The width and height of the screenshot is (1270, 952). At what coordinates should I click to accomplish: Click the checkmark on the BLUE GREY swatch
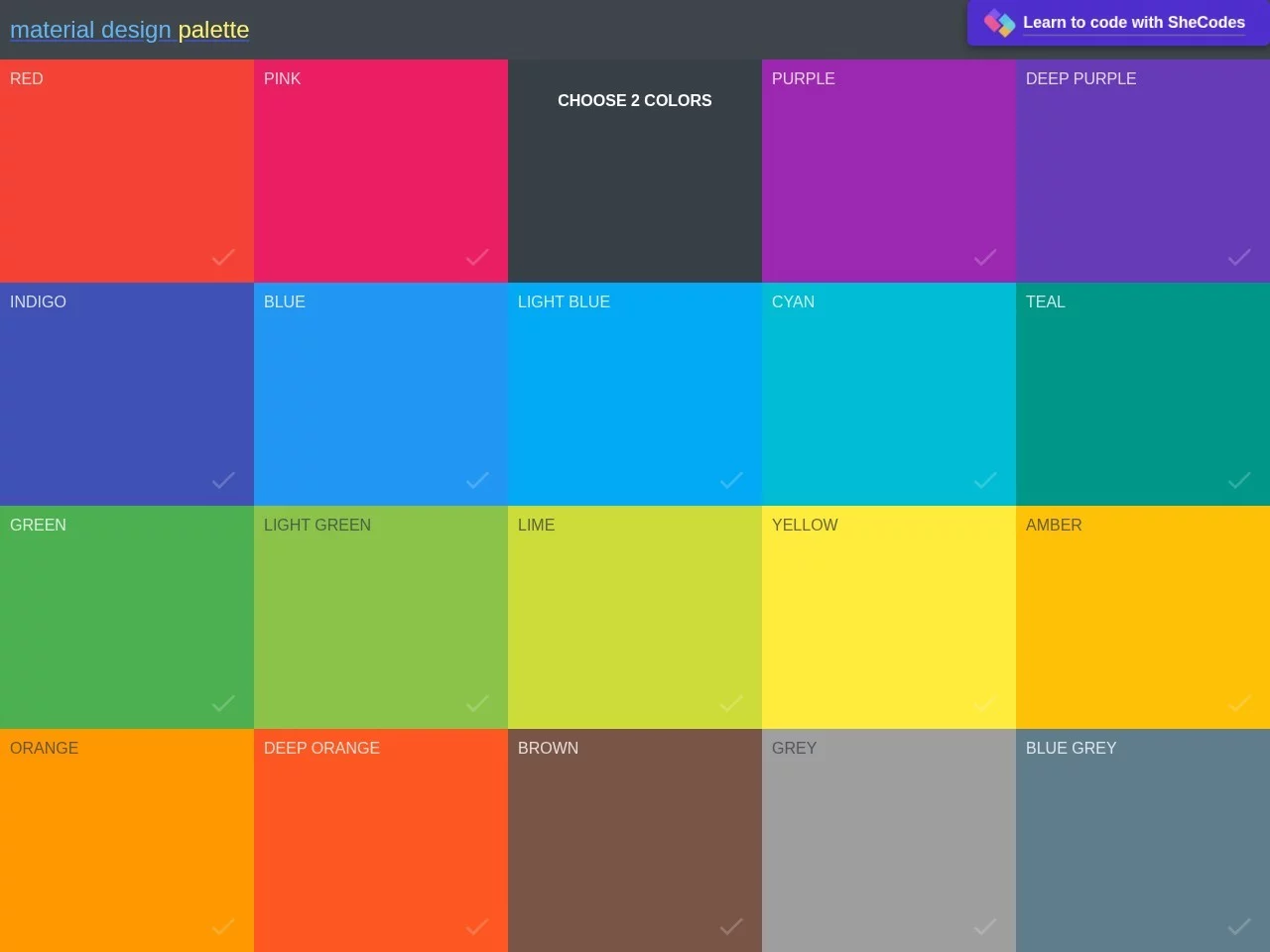1238,927
